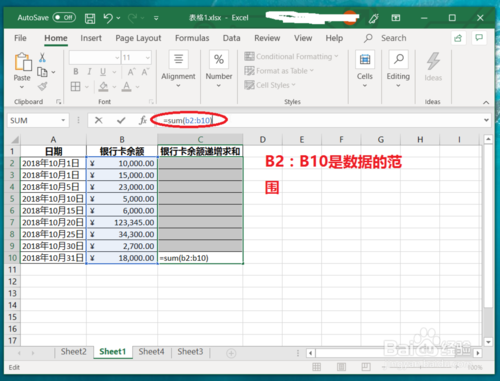Viewport: 500px width, 381px height.
Task: Toggle Bold formatting button
Action: 76,72
